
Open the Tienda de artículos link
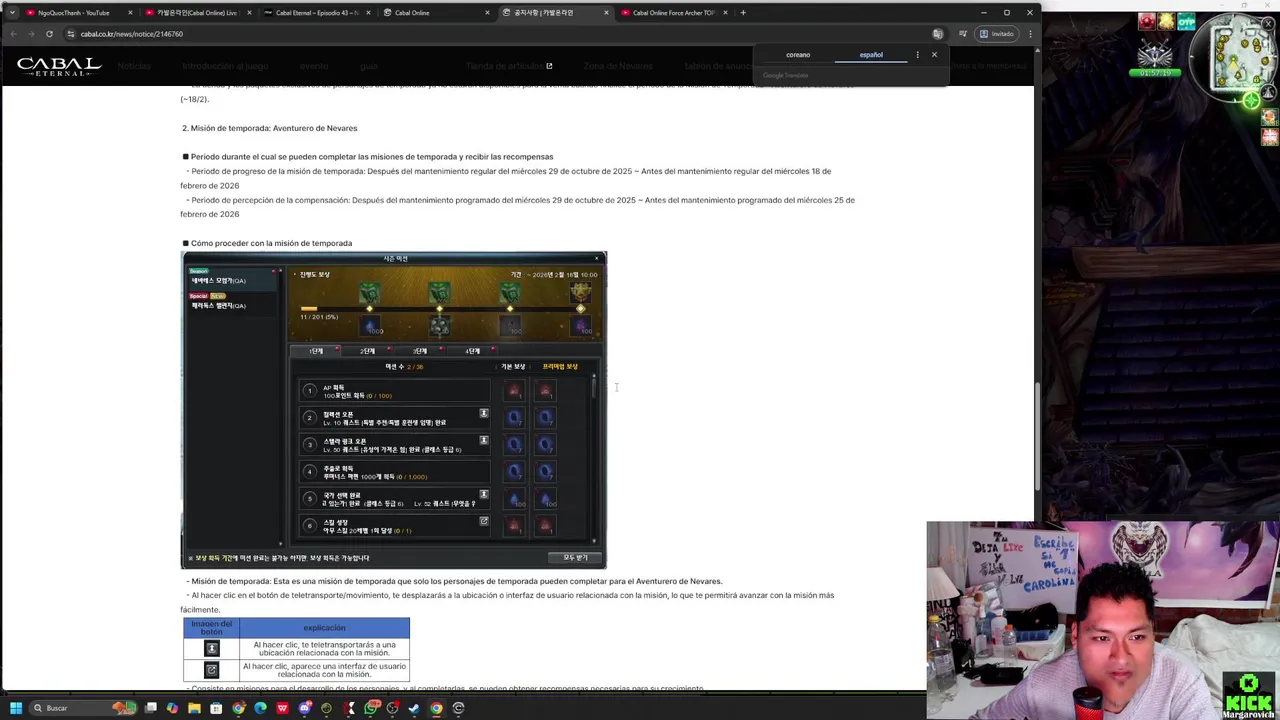pyautogui.click(x=509, y=66)
